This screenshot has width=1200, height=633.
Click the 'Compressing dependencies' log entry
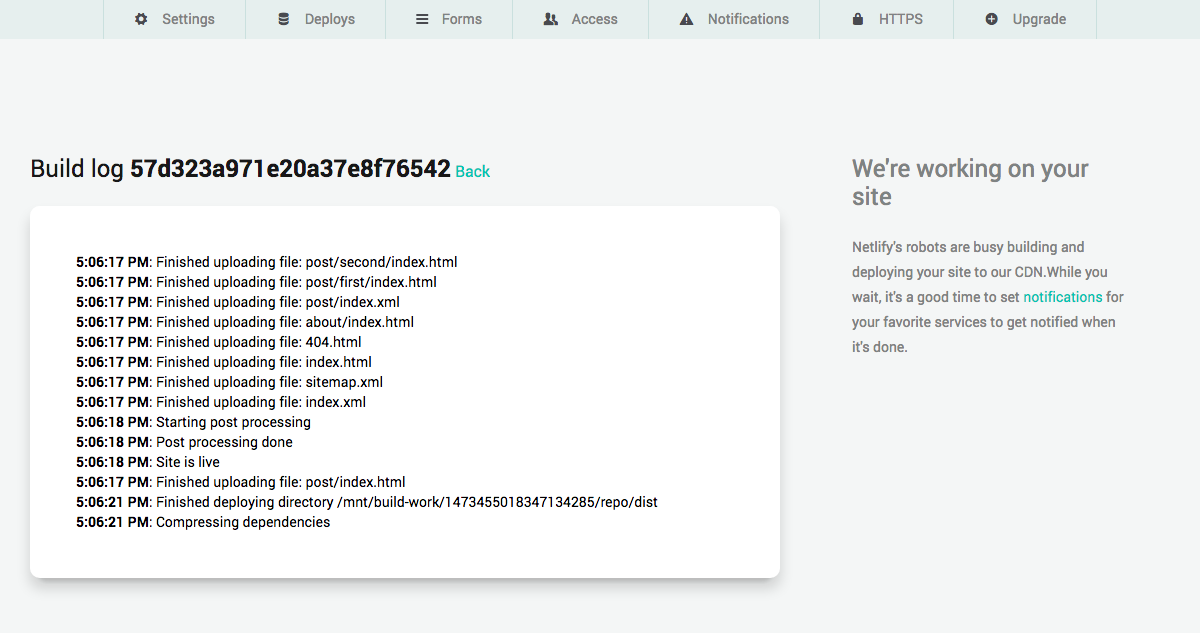(243, 522)
